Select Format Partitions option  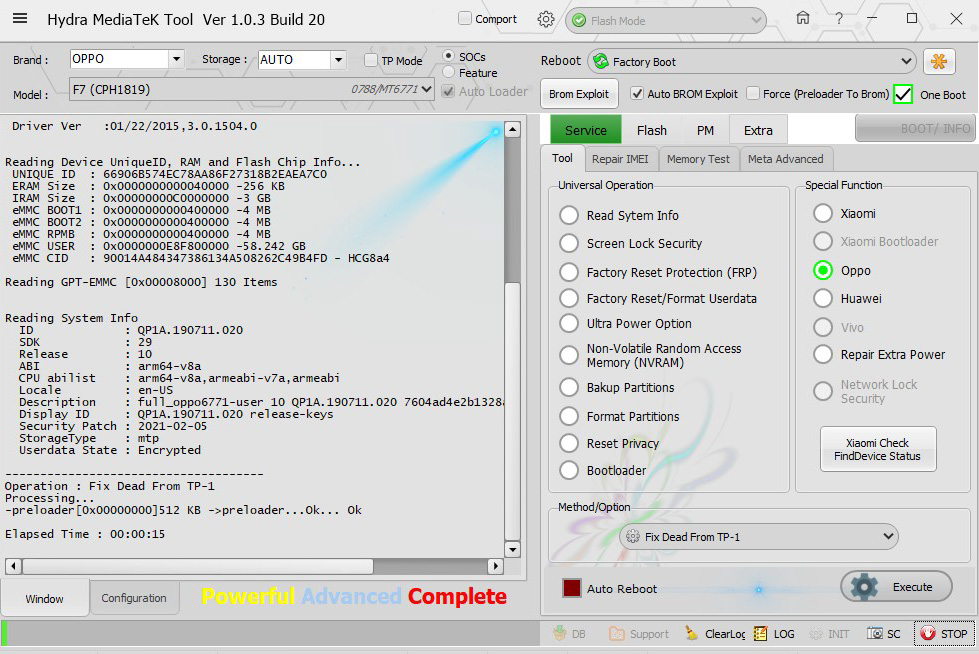[x=569, y=416]
